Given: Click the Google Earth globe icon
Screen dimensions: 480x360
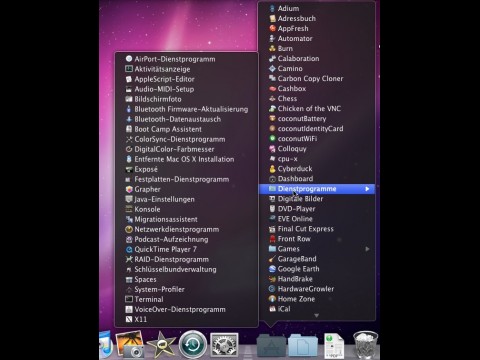Looking at the screenshot, I should tap(272, 269).
